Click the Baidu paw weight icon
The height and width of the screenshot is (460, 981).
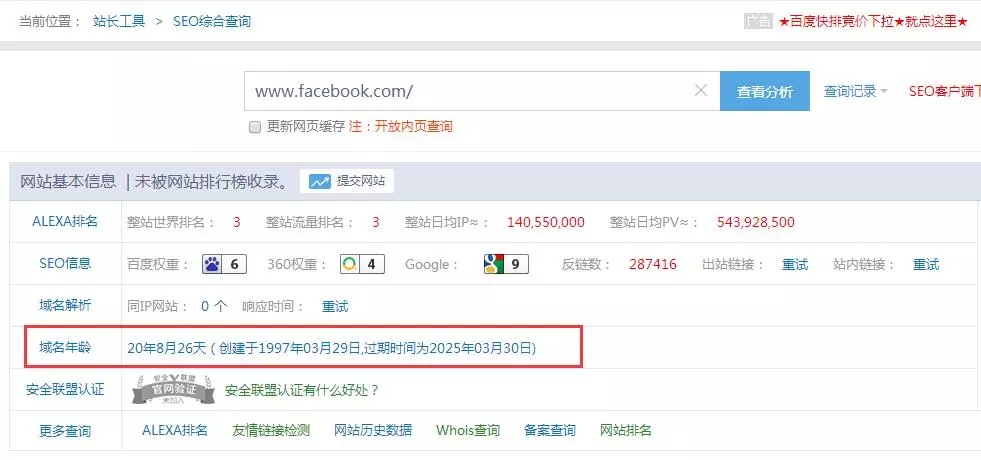pos(213,265)
